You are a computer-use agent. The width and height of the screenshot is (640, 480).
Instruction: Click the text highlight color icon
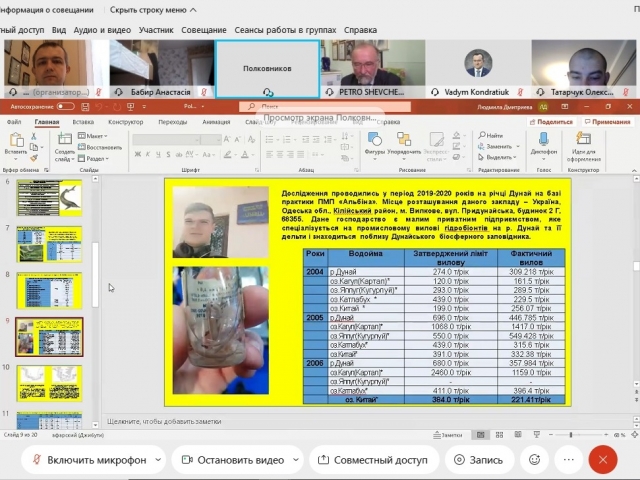click(x=228, y=154)
